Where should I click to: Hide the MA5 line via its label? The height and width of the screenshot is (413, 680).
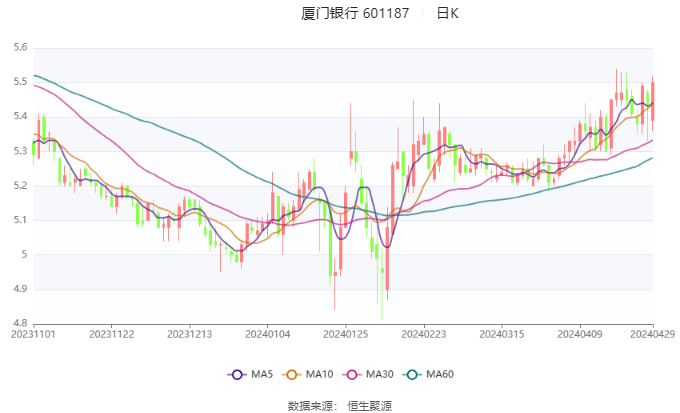point(262,374)
